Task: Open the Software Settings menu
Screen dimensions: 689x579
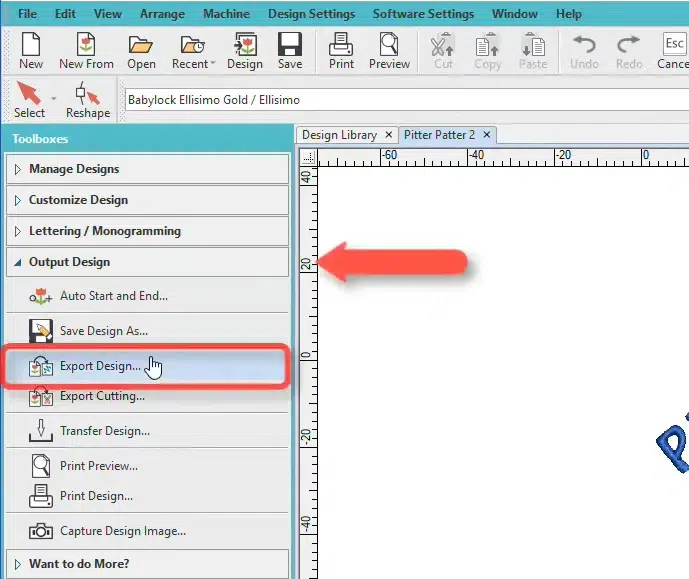Action: pos(423,14)
